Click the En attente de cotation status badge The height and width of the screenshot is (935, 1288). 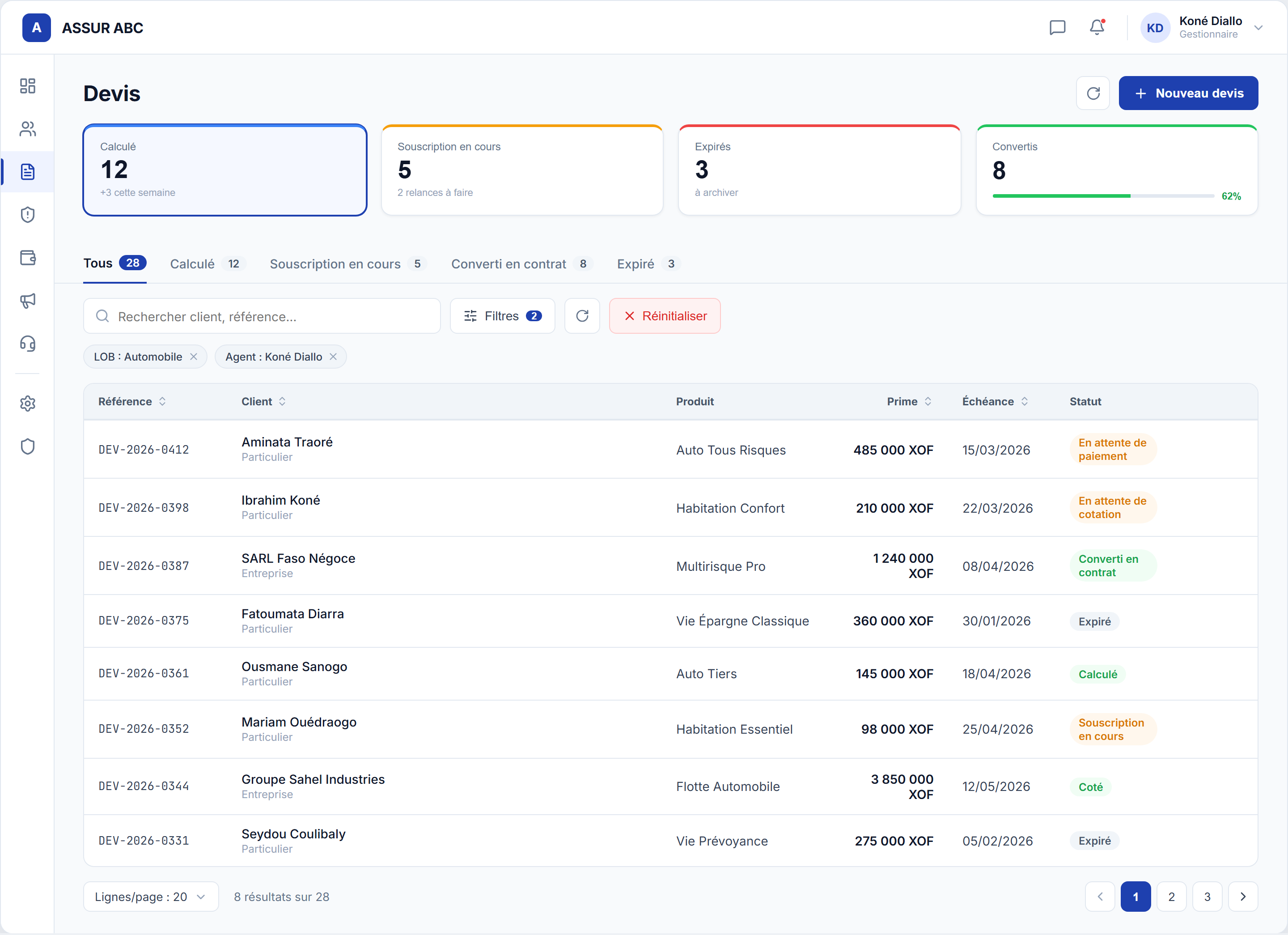pyautogui.click(x=1113, y=507)
